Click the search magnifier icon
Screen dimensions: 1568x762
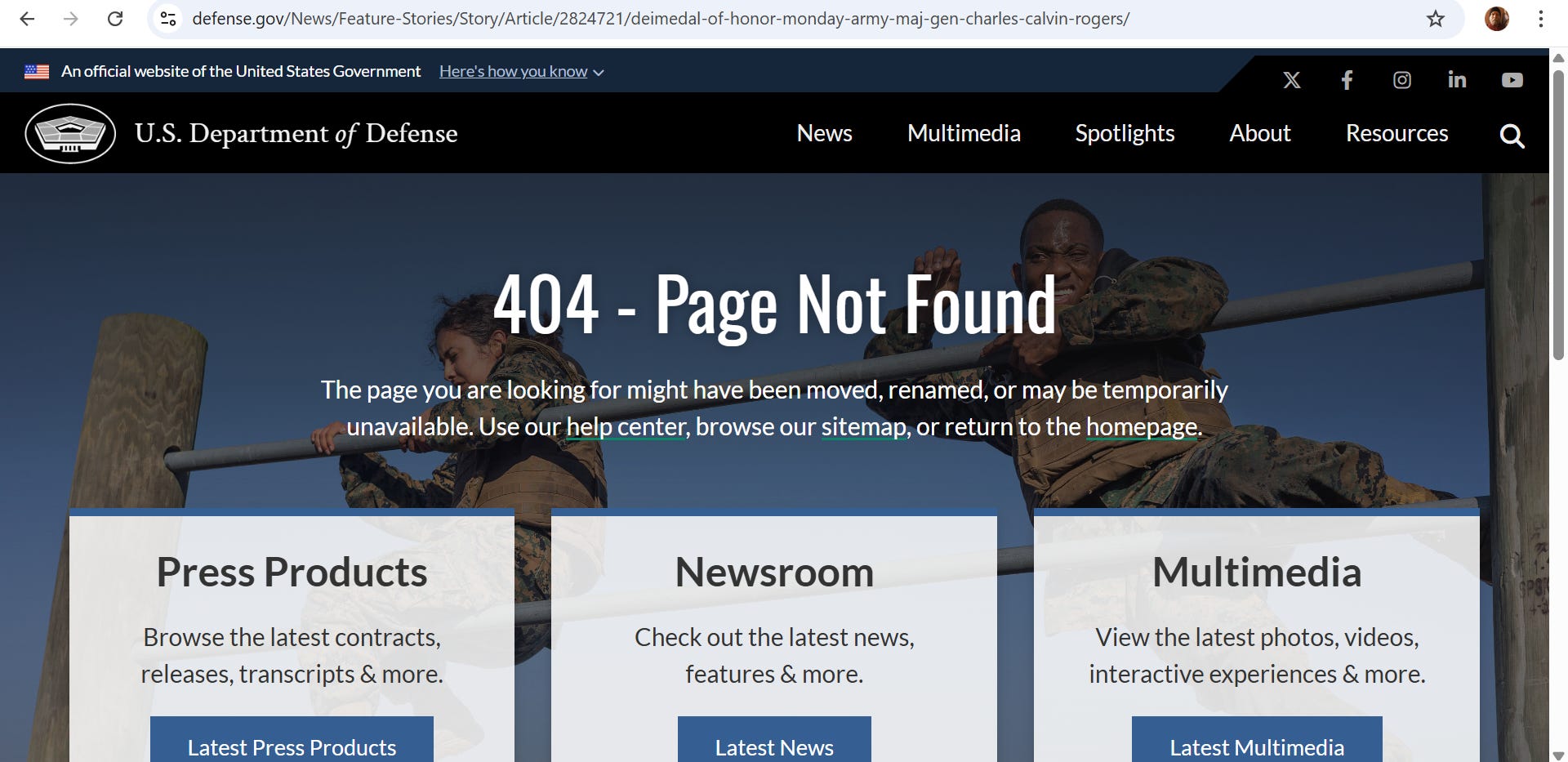pos(1512,136)
